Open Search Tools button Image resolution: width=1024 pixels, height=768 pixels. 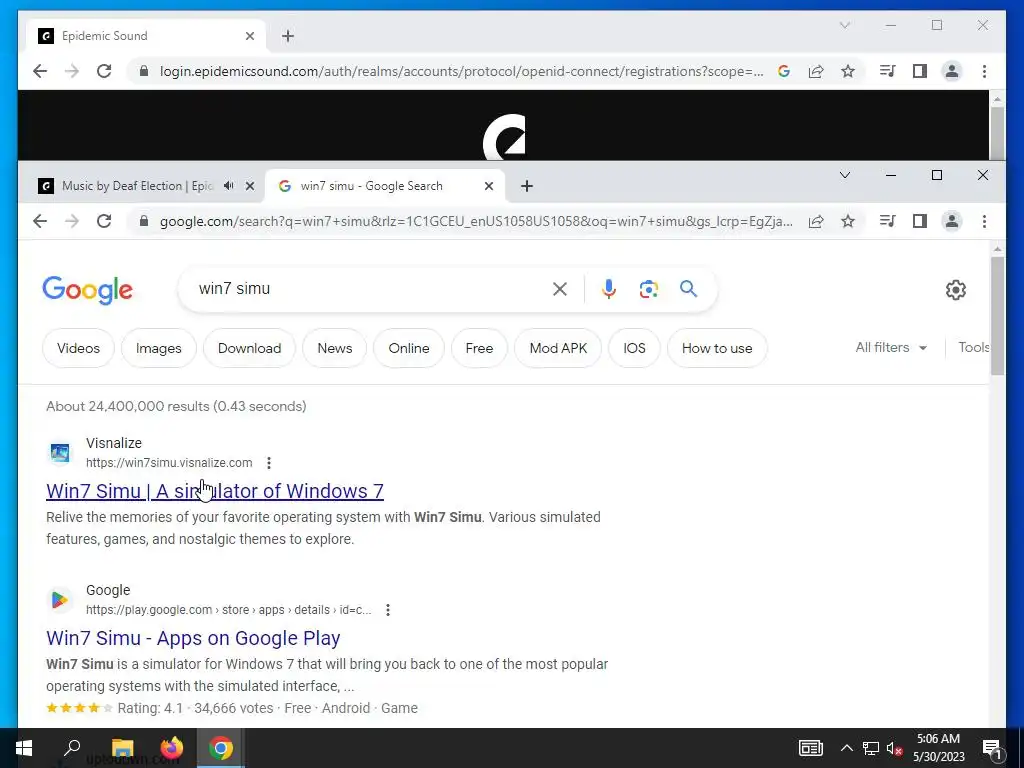(973, 347)
